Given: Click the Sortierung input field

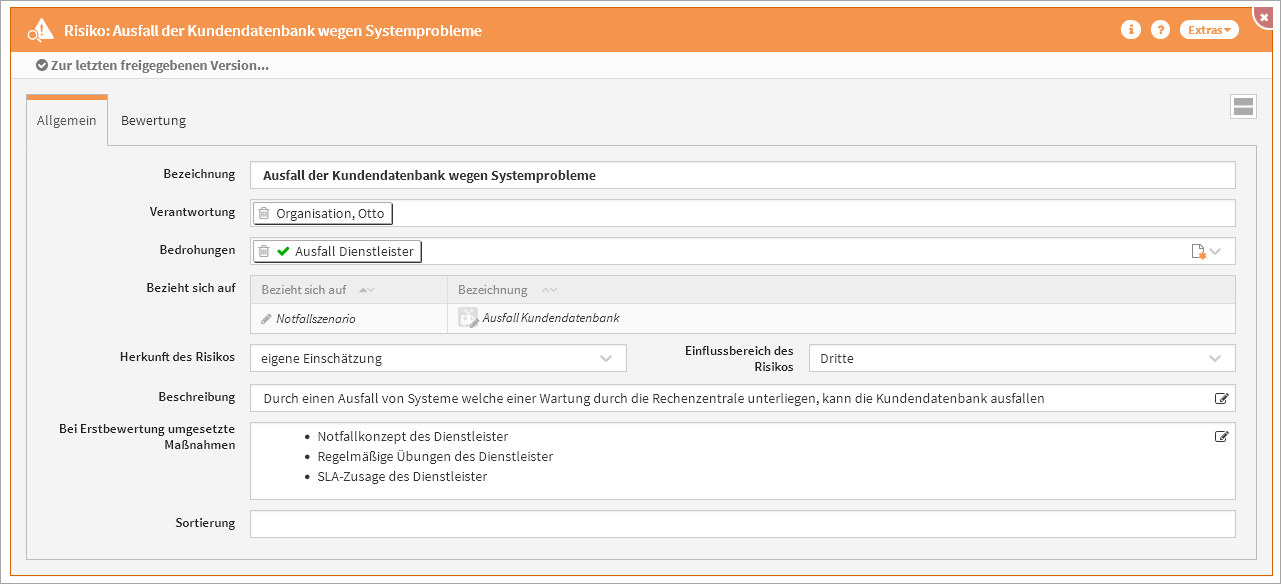Looking at the screenshot, I should [x=742, y=524].
